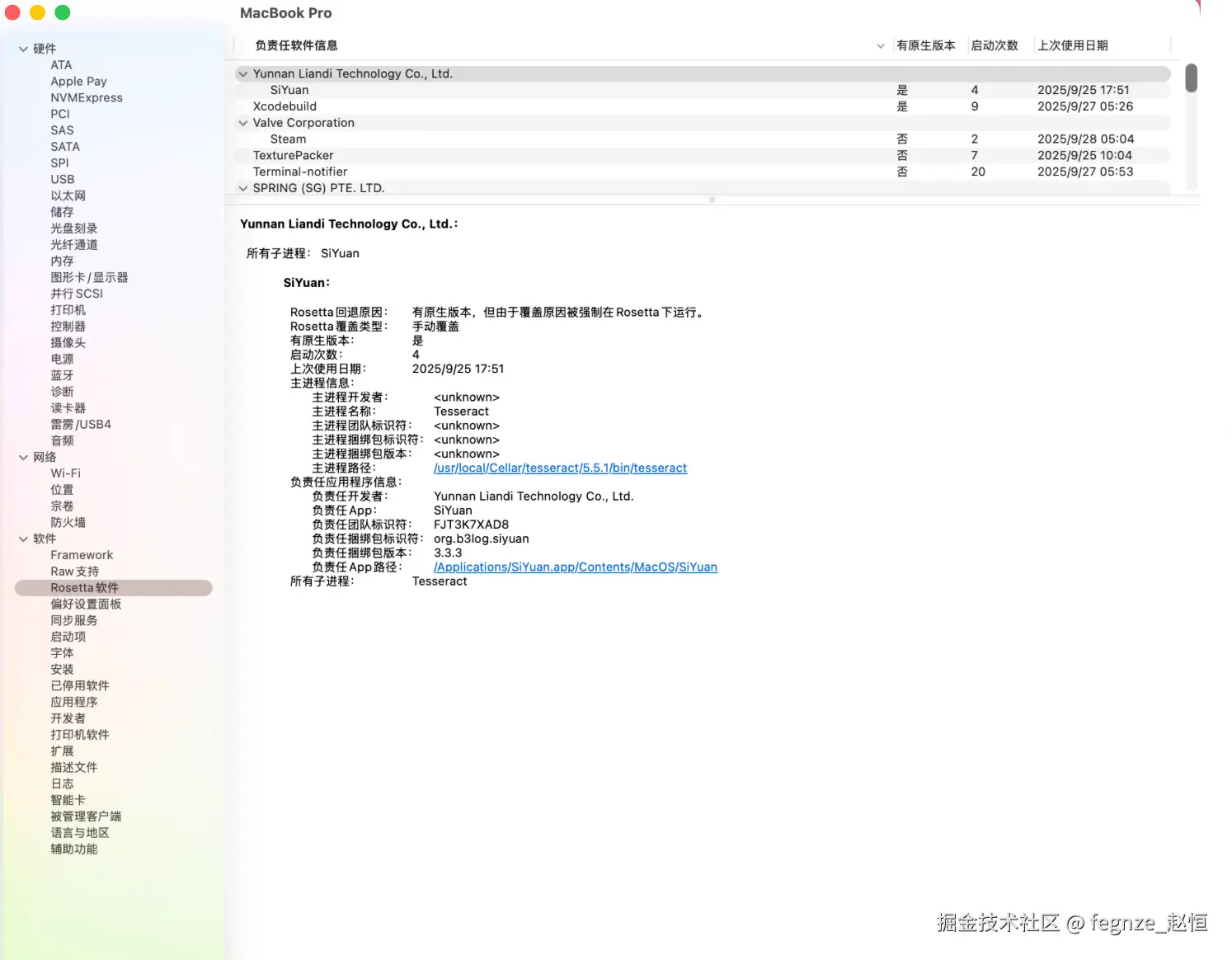Viewport: 1232px width, 960px height.
Task: Select 打印机 under hardware
Action: [x=68, y=310]
